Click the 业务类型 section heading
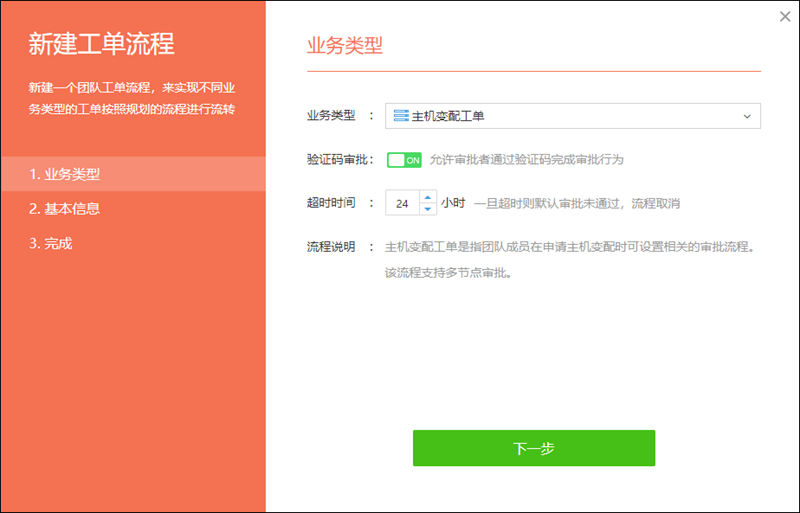Image resolution: width=800 pixels, height=513 pixels. tap(344, 46)
